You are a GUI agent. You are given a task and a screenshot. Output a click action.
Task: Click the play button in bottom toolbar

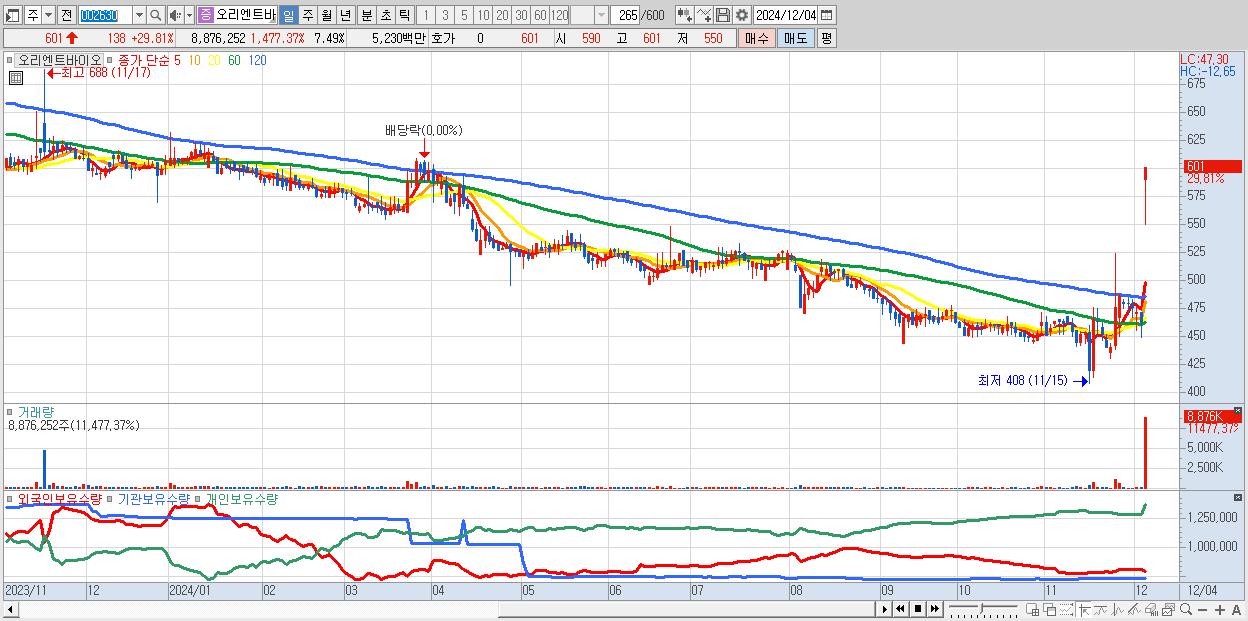click(885, 609)
